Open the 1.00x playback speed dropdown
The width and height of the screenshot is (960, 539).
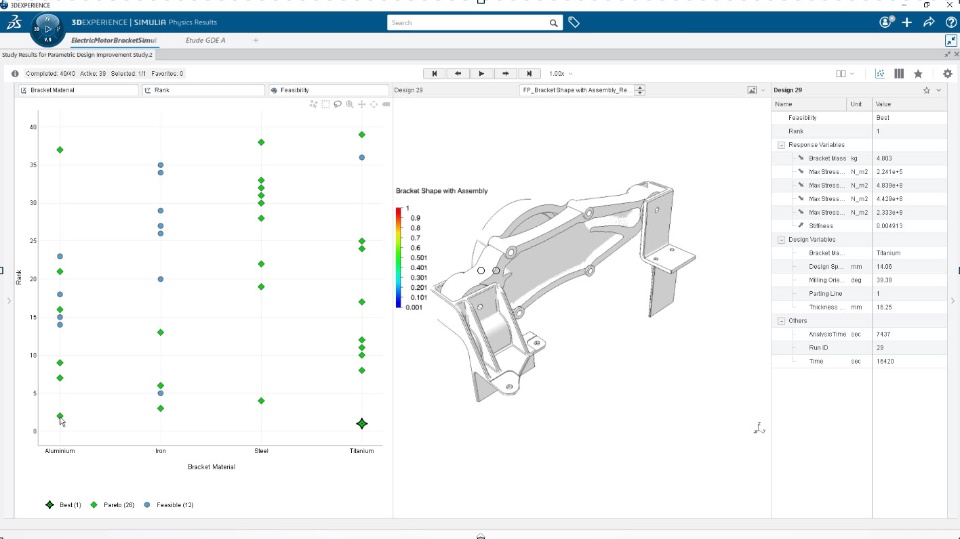click(x=560, y=74)
